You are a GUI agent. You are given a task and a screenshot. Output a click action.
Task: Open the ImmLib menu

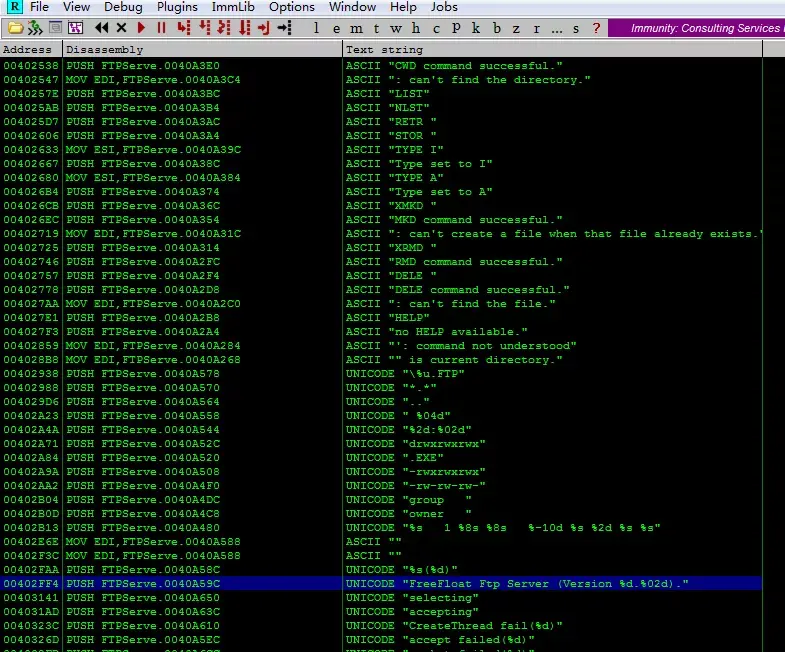(233, 7)
